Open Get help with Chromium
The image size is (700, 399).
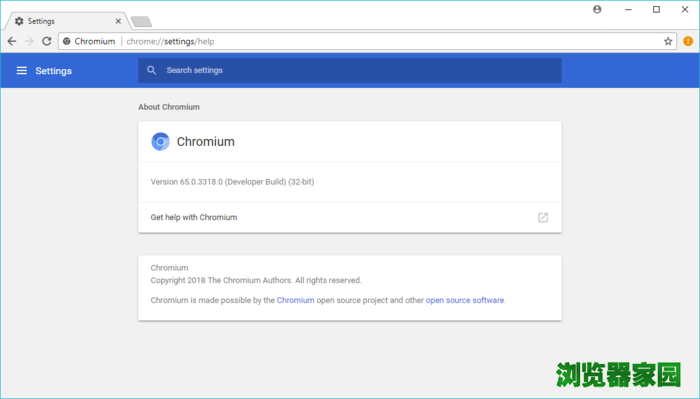tap(350, 217)
